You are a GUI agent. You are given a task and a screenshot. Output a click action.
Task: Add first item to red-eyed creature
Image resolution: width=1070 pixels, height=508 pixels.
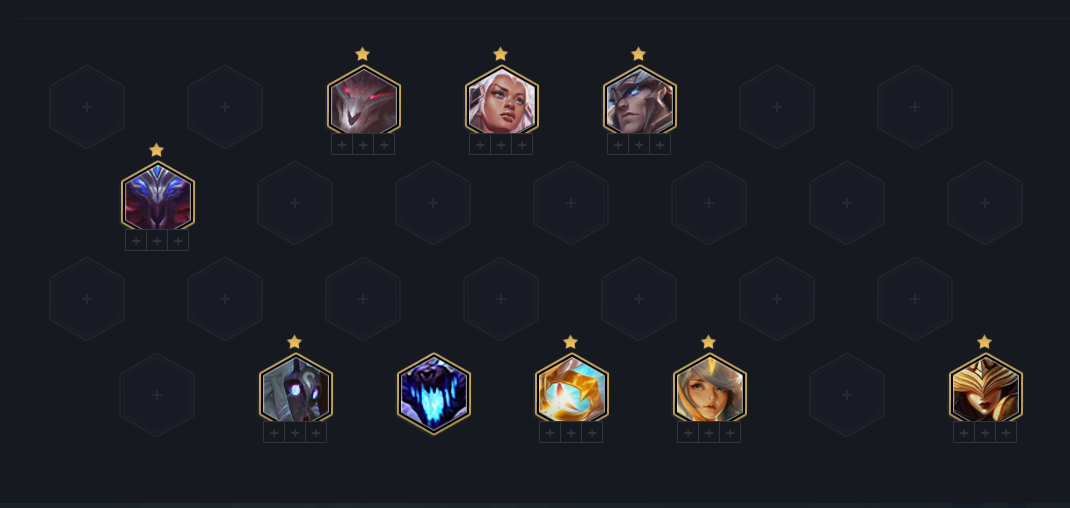(x=342, y=144)
